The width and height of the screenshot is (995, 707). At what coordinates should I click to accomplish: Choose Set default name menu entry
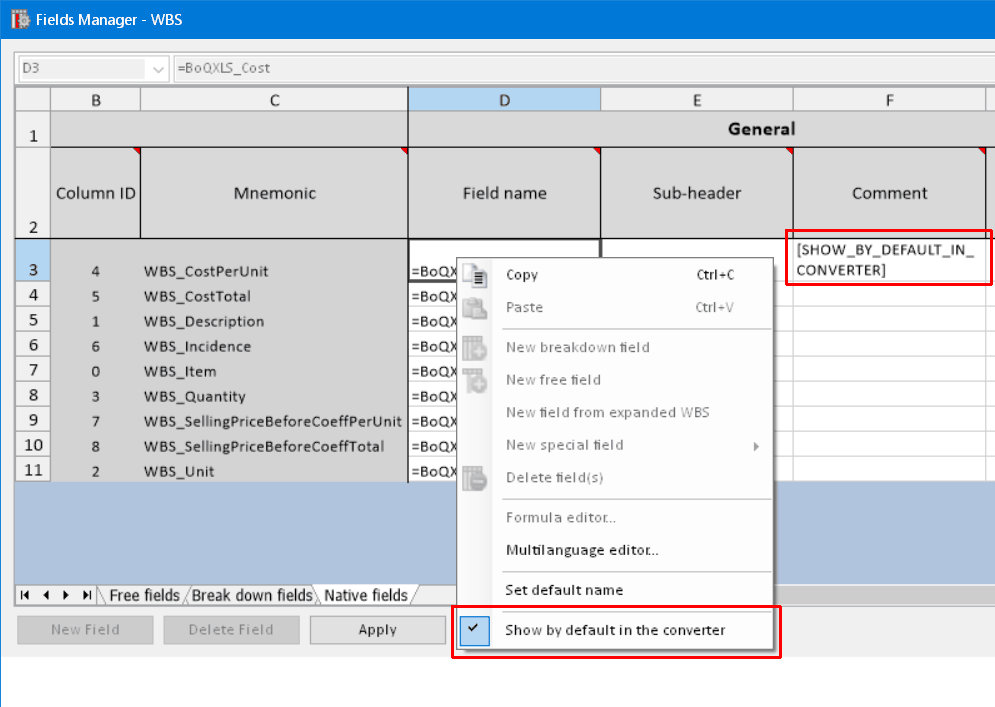564,590
